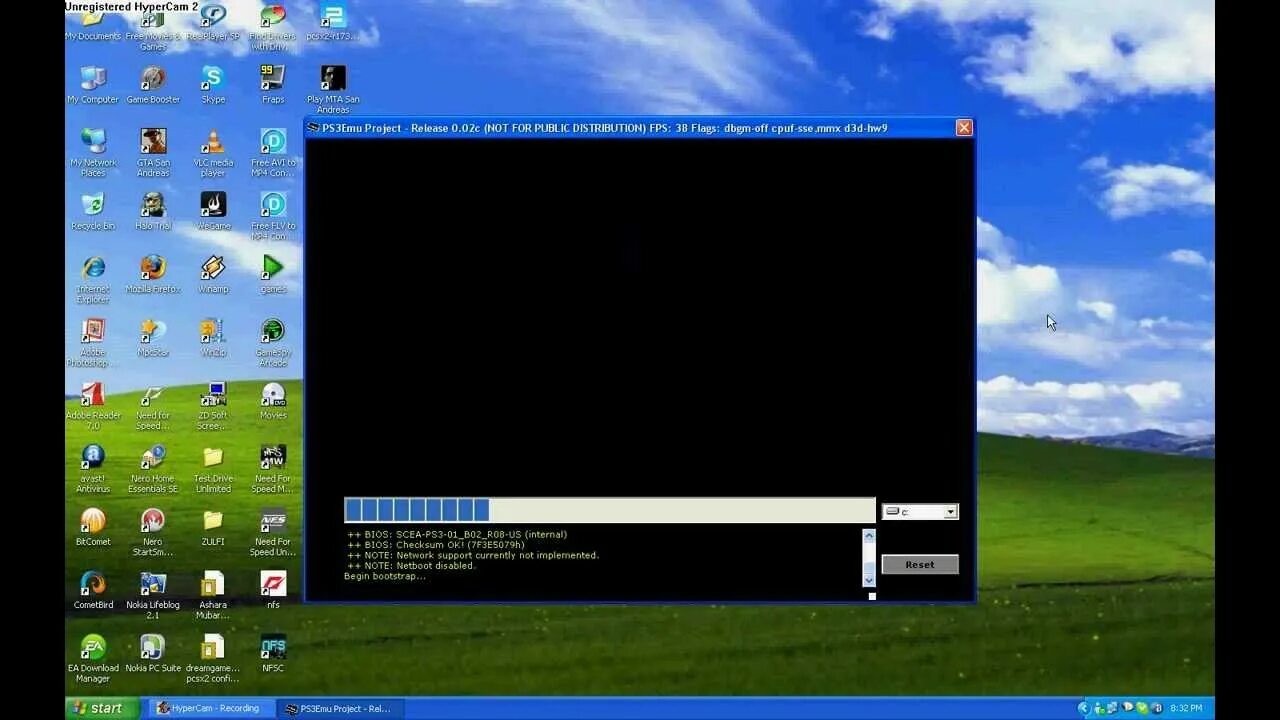This screenshot has width=1280, height=720.
Task: Select the 'Netboot disabled' log line
Action: 412,566
